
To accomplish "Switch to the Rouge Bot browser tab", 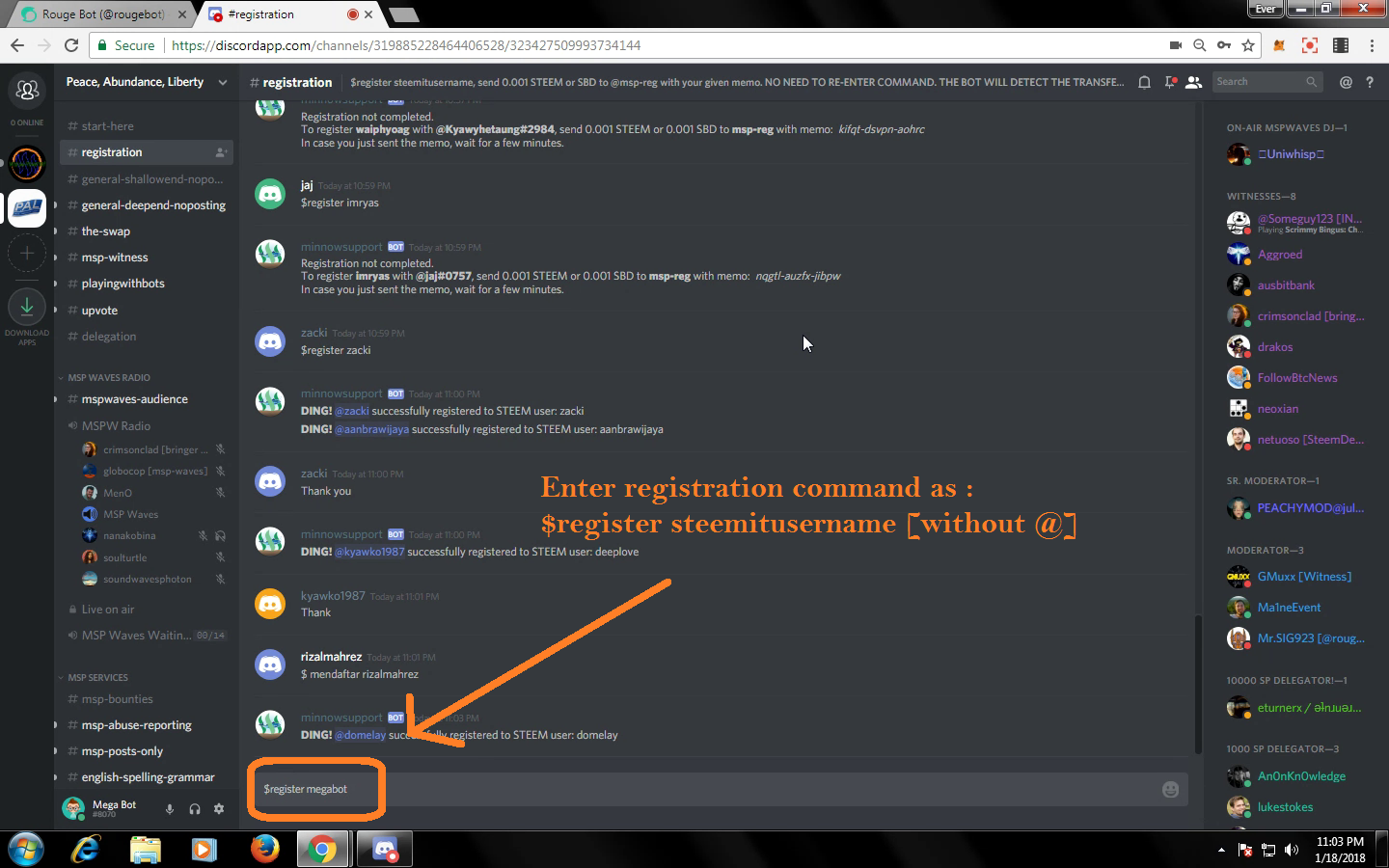I will point(104,14).
